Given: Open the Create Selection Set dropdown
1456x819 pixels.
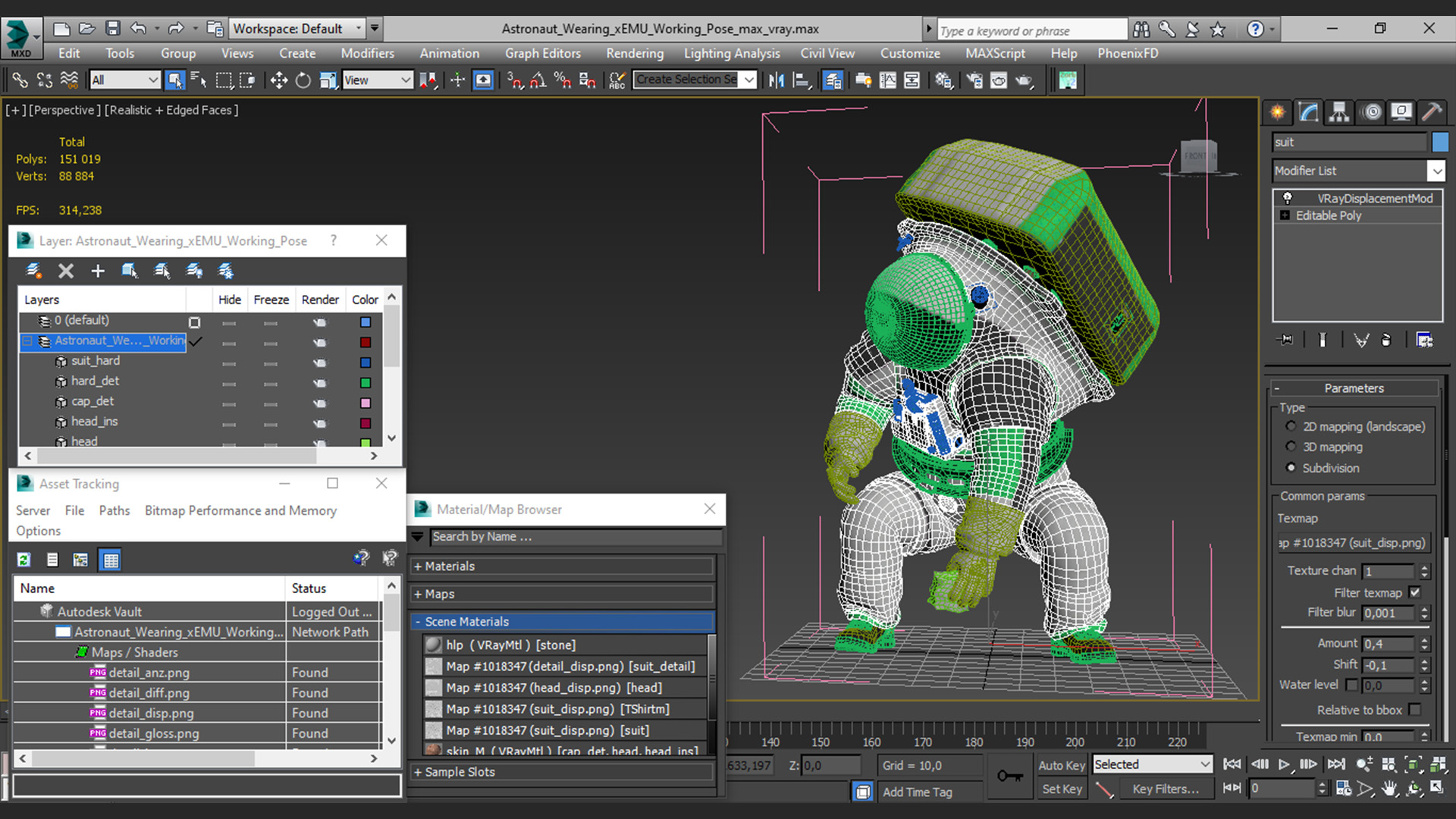Looking at the screenshot, I should (x=695, y=80).
